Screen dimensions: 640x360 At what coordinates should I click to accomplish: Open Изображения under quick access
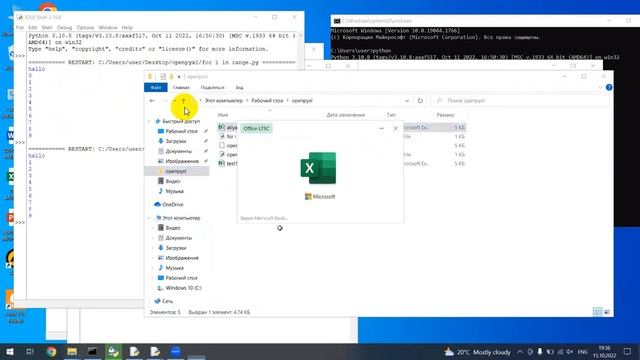pos(182,161)
